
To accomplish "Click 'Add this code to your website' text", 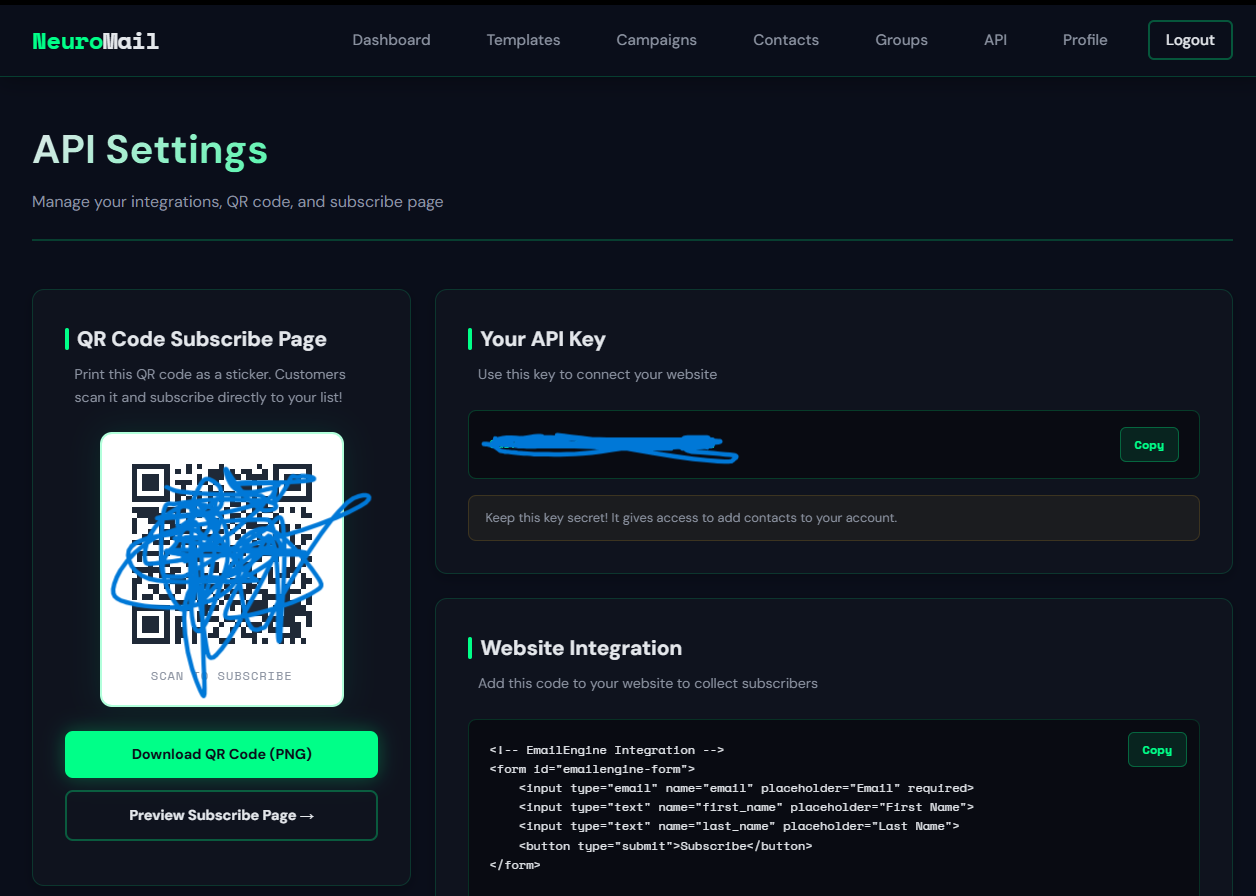I will click(x=648, y=683).
